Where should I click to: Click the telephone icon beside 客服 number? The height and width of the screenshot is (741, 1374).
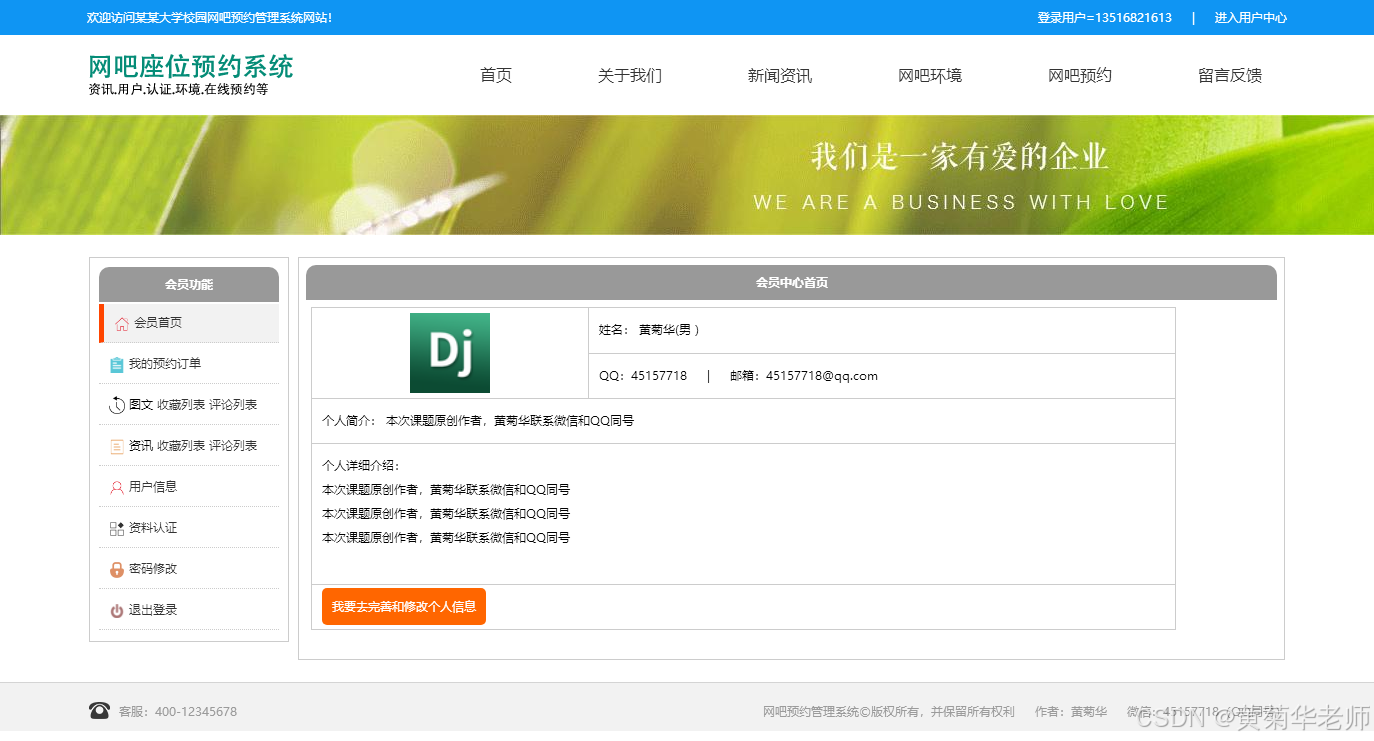98,710
